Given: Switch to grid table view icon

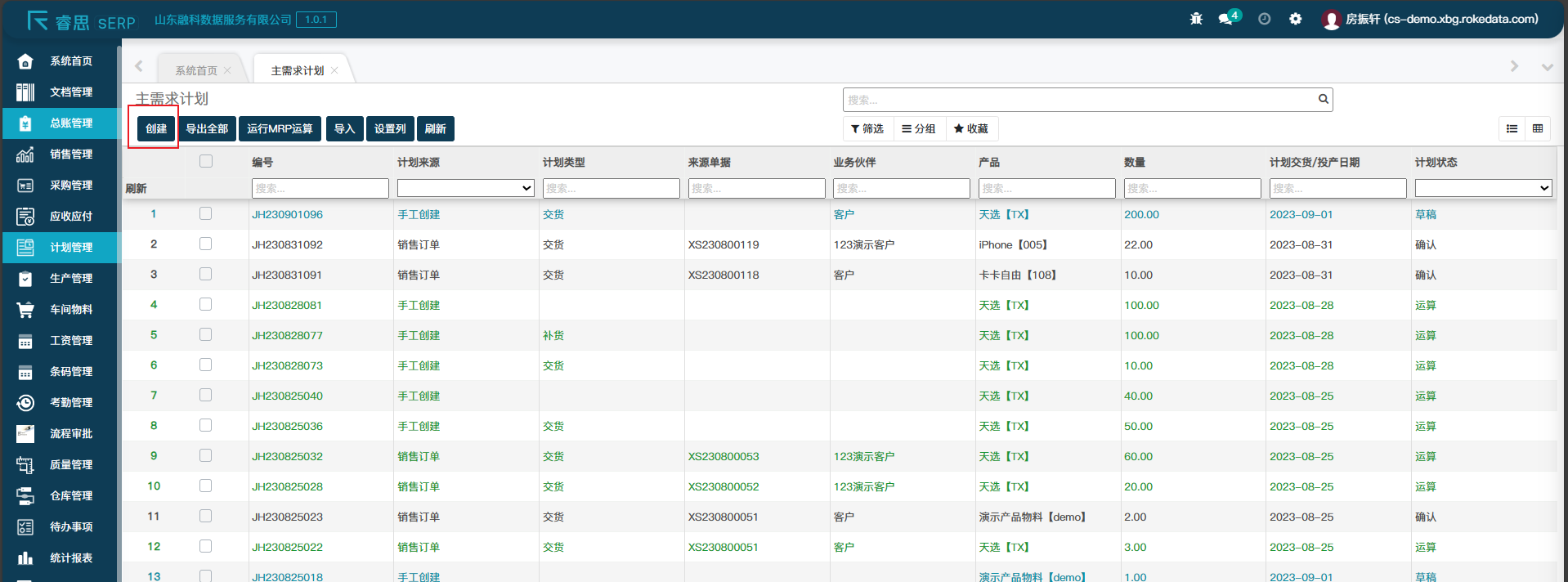Looking at the screenshot, I should [1537, 129].
